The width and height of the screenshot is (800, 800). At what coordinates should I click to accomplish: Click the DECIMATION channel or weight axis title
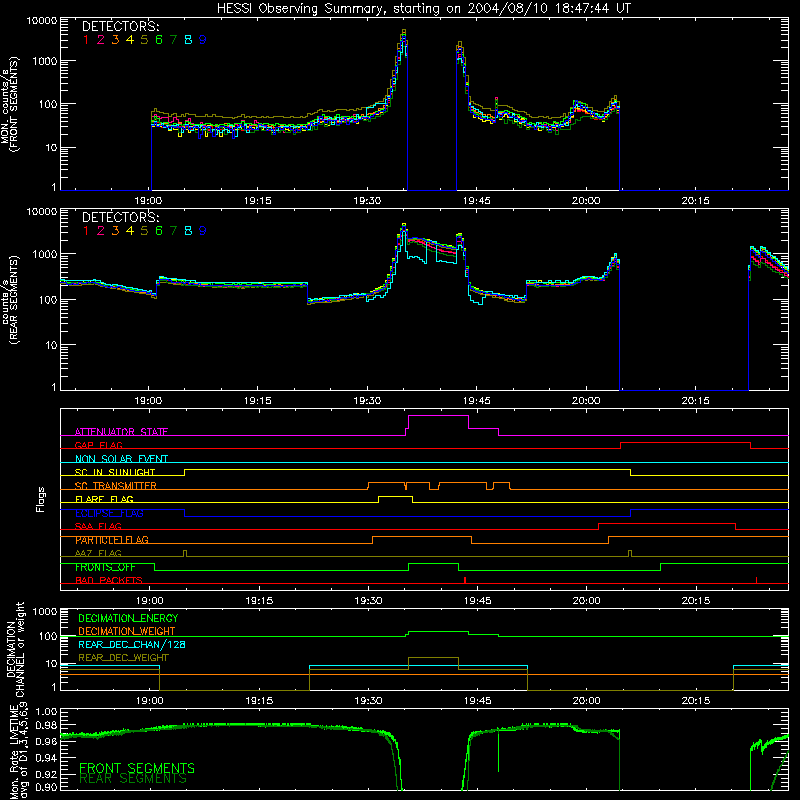15,649
